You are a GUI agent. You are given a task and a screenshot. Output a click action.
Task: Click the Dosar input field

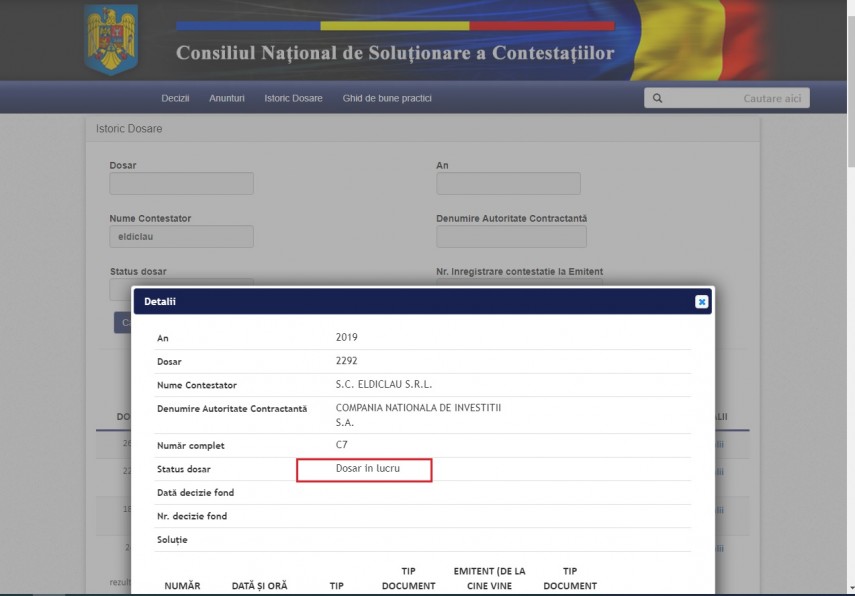click(x=181, y=184)
